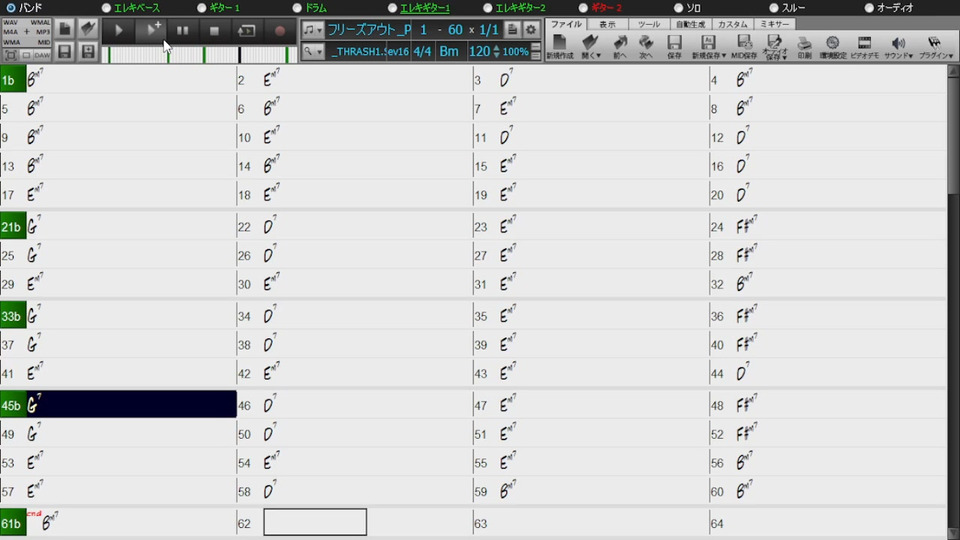Open the 開く dropdown menu
Screen dimensions: 960x540
tap(591, 47)
